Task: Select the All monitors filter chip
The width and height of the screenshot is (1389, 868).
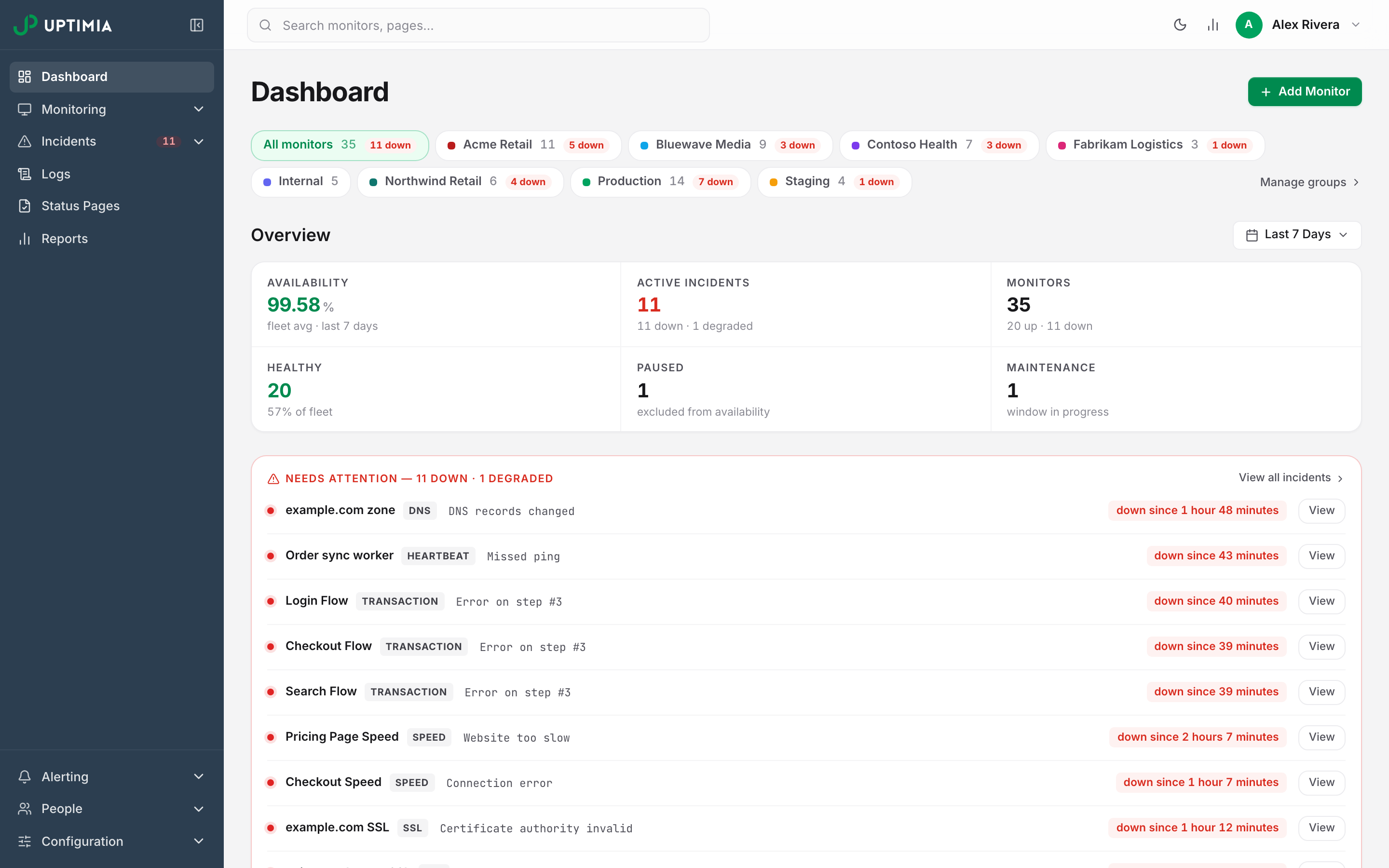Action: coord(340,145)
